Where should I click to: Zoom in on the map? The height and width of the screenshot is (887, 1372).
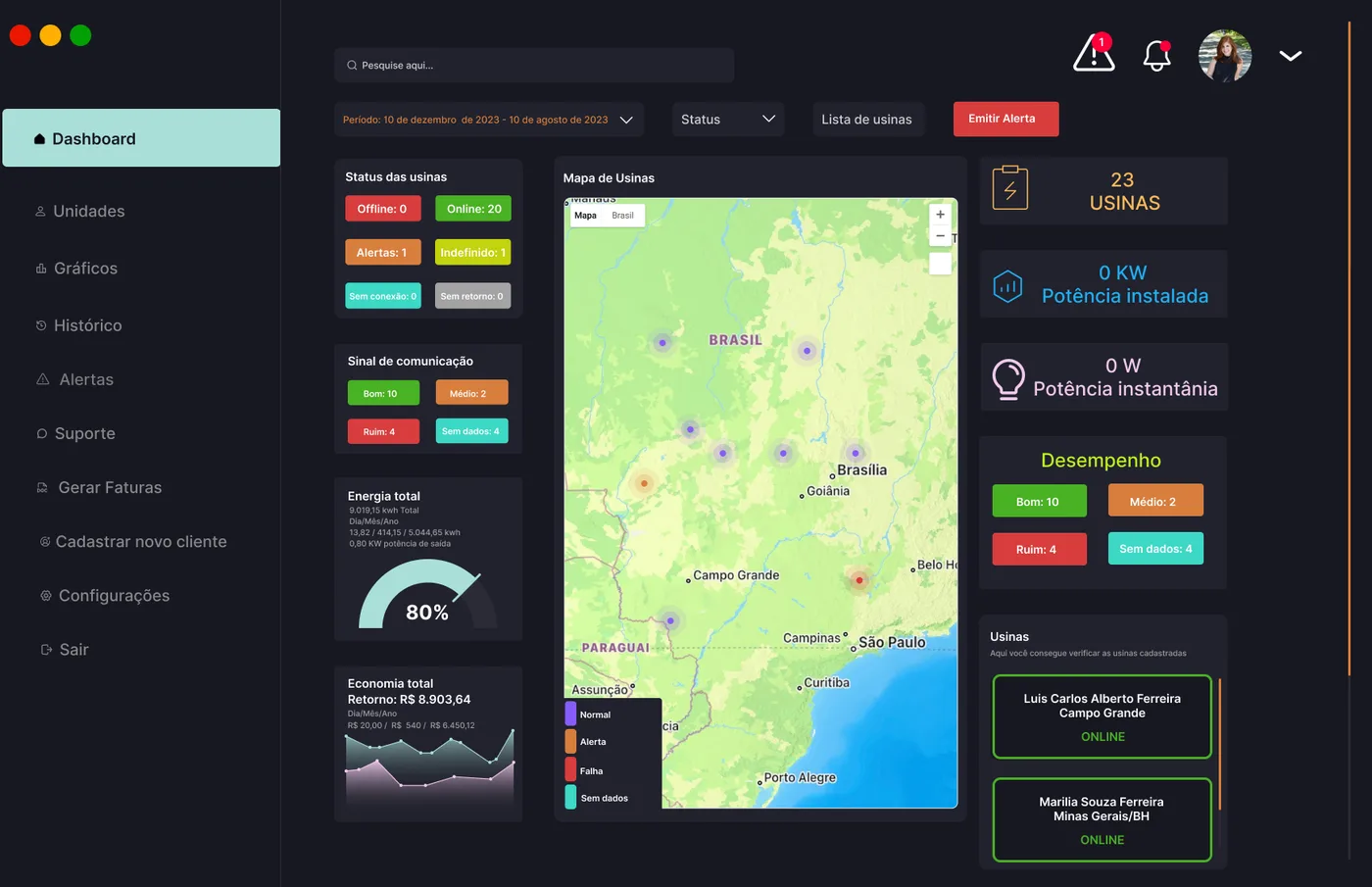pos(940,215)
